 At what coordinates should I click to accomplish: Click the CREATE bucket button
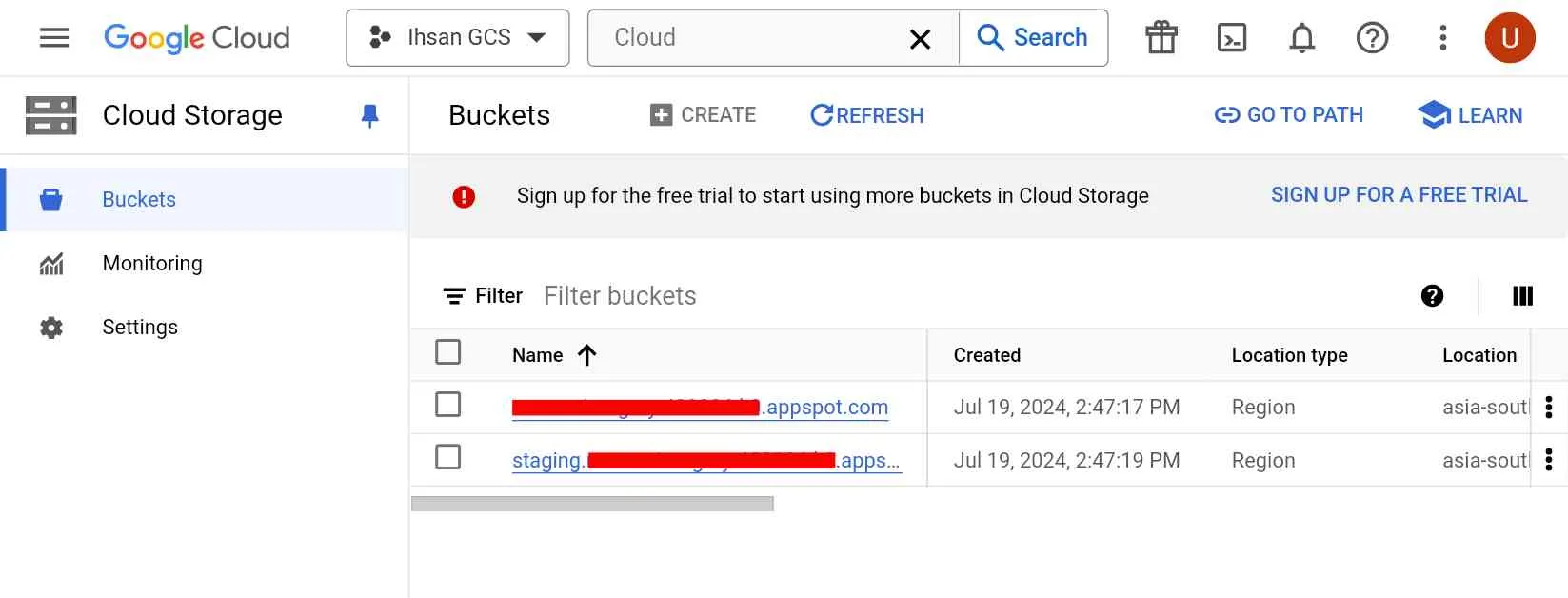(x=703, y=115)
